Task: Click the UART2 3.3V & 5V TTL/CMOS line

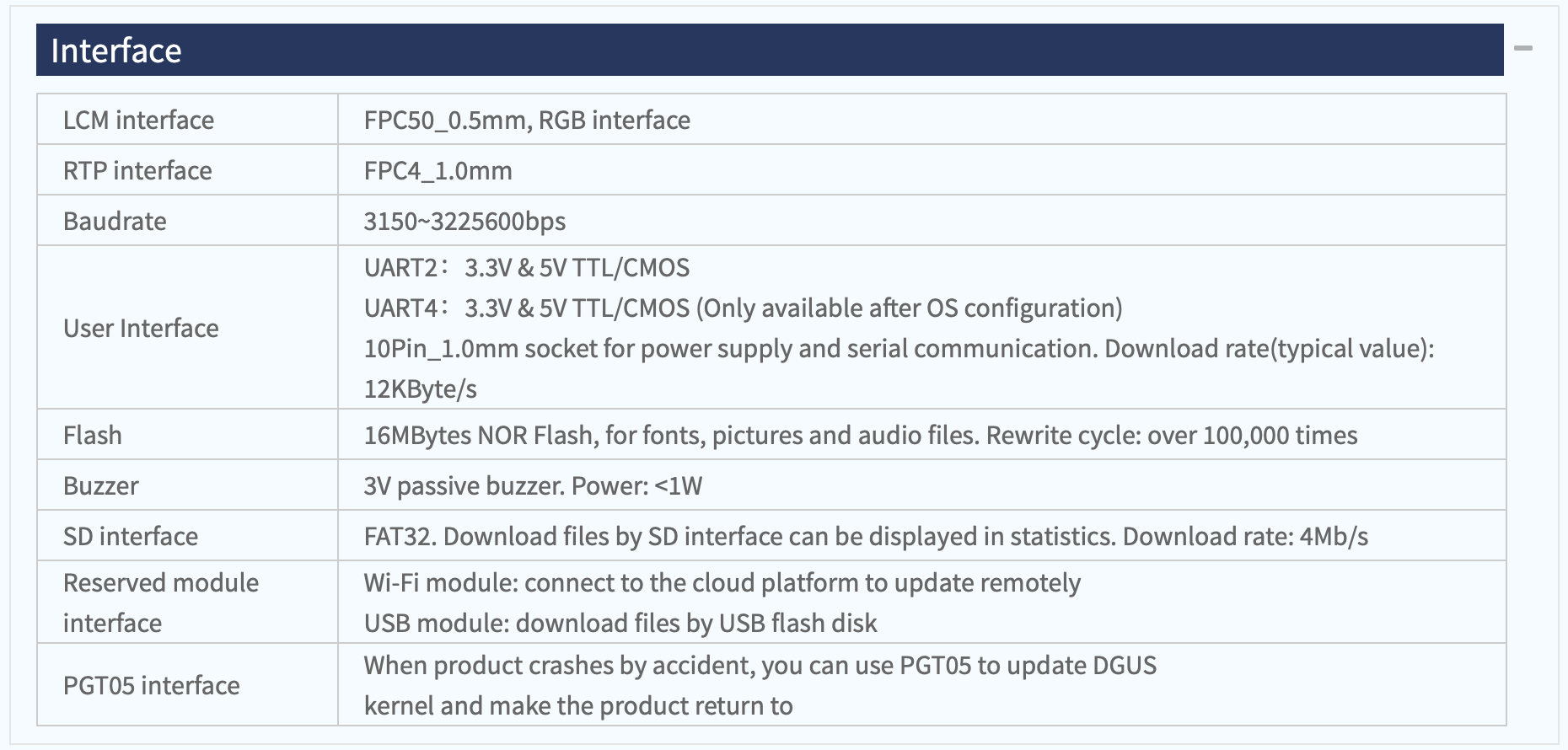Action: pos(527,267)
